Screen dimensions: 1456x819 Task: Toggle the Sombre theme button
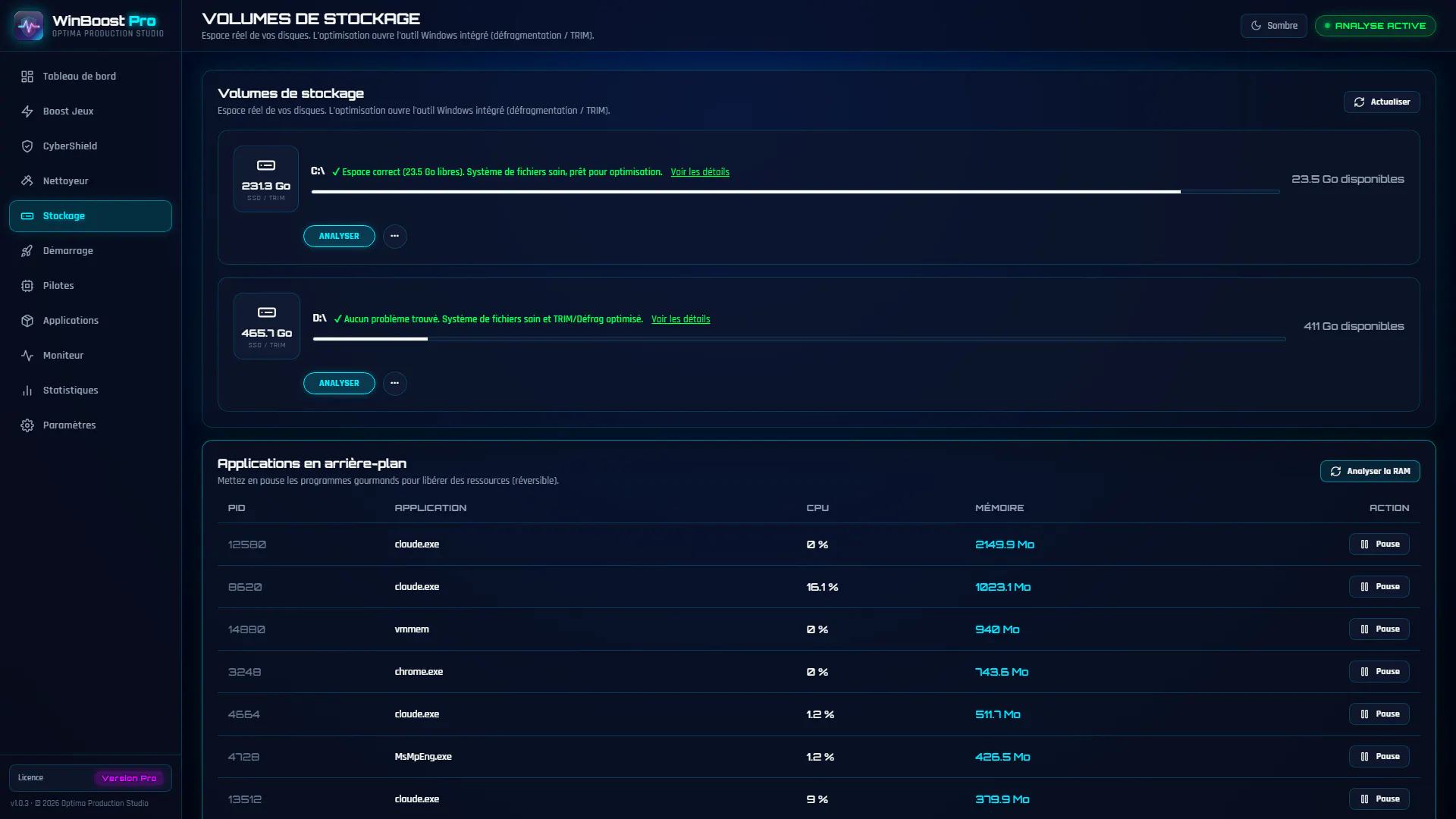1273,26
